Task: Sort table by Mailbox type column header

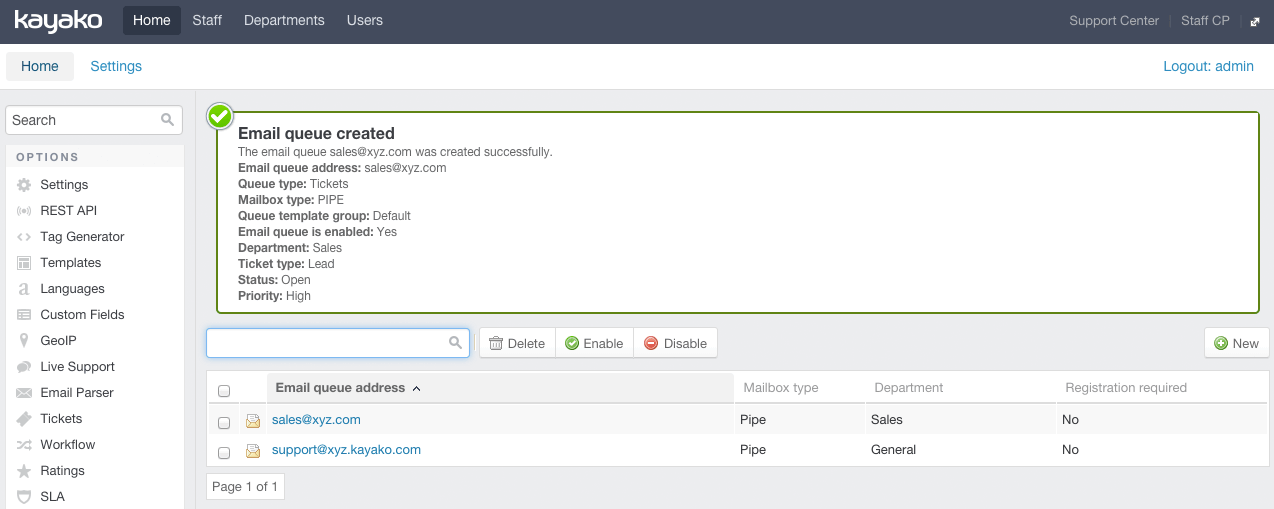Action: 780,388
